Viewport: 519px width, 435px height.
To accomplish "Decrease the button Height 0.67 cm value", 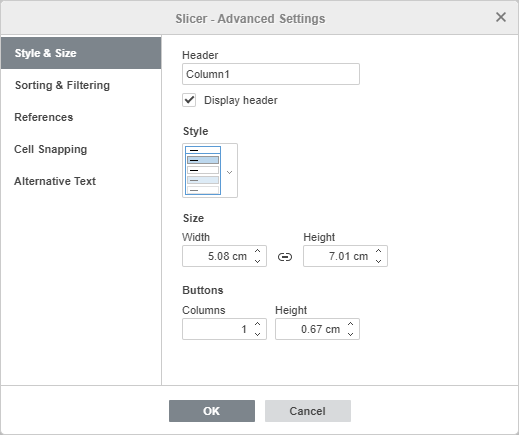I will [350, 334].
